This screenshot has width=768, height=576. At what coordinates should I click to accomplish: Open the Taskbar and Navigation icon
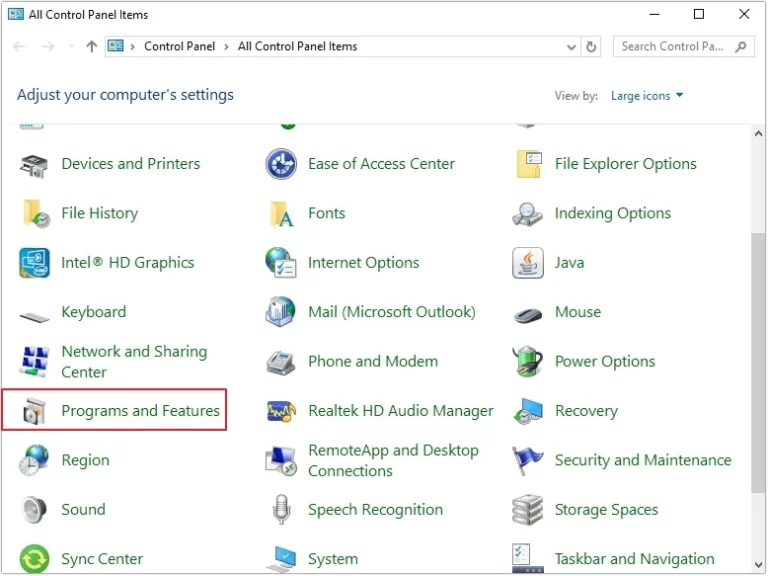528,559
